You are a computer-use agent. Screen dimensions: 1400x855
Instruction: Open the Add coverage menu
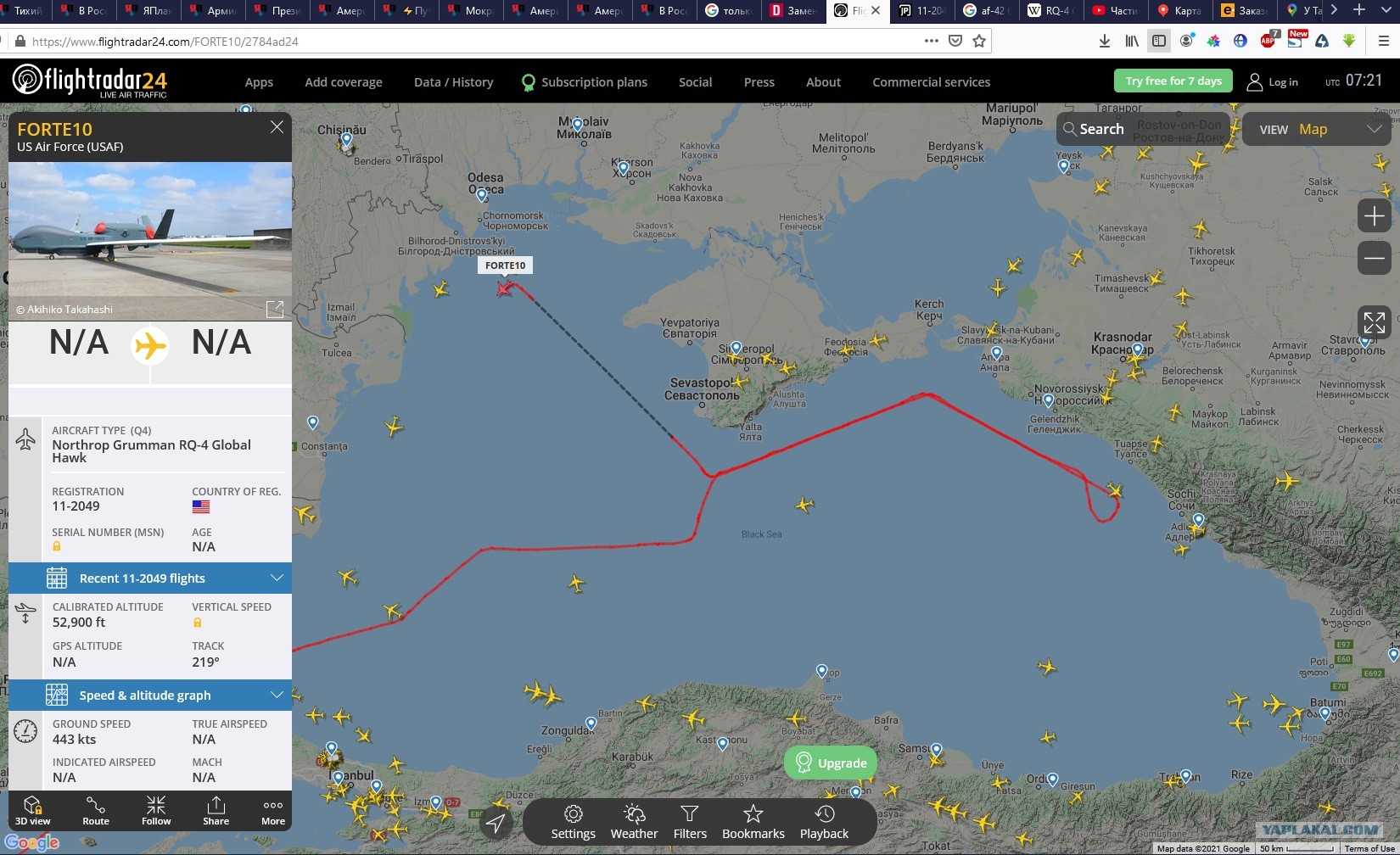pos(344,82)
